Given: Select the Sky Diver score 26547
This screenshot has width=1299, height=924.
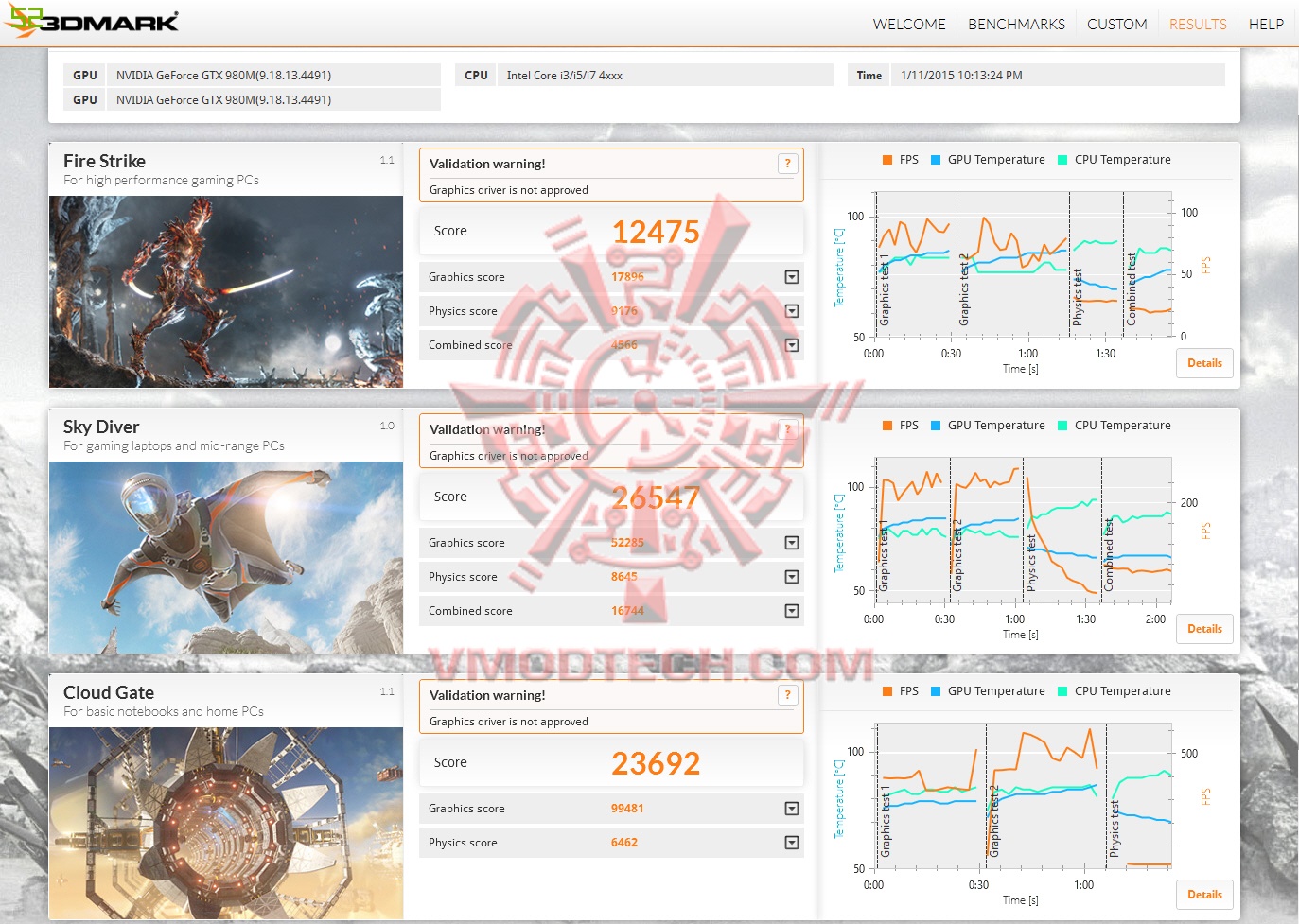Looking at the screenshot, I should pyautogui.click(x=656, y=497).
